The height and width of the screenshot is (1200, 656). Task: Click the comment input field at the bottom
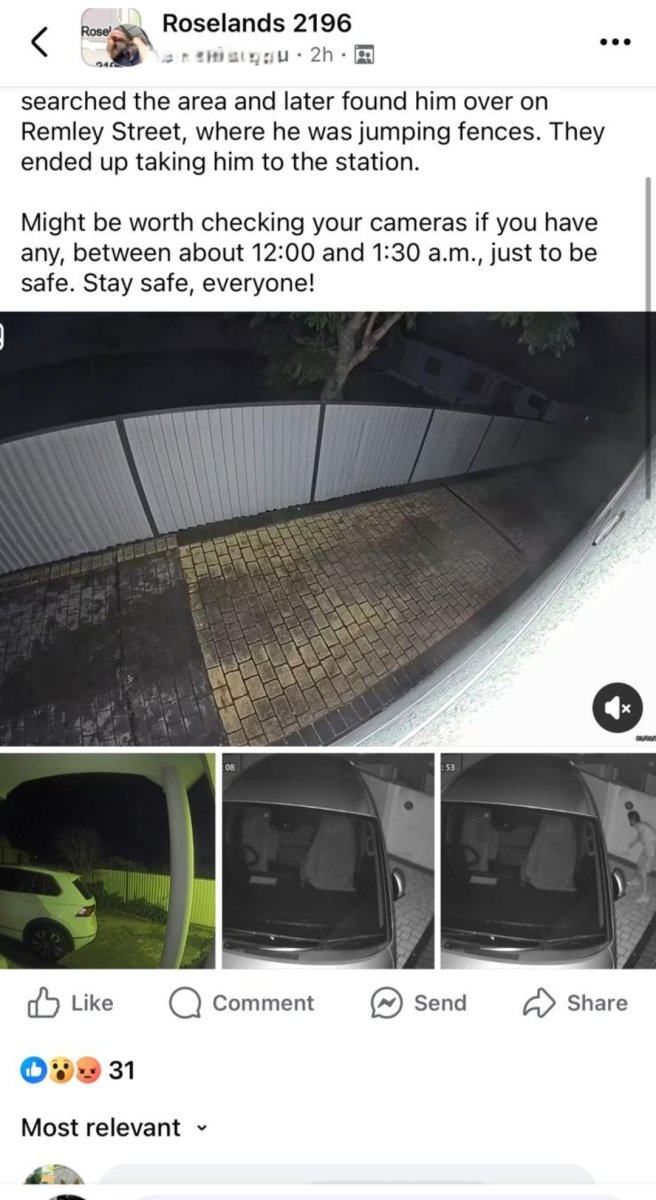click(347, 1181)
